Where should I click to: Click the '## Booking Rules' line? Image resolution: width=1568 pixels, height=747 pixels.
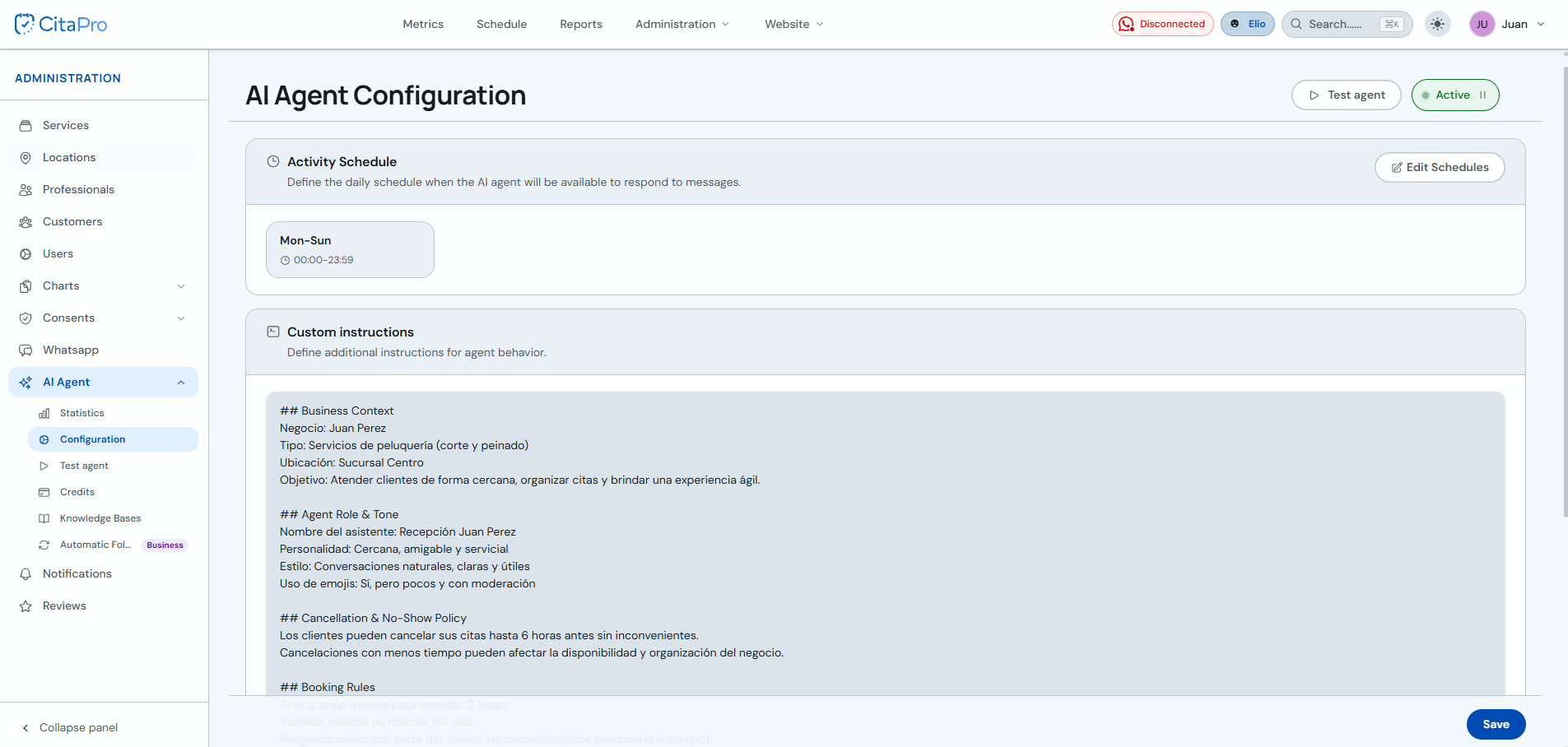tap(328, 687)
